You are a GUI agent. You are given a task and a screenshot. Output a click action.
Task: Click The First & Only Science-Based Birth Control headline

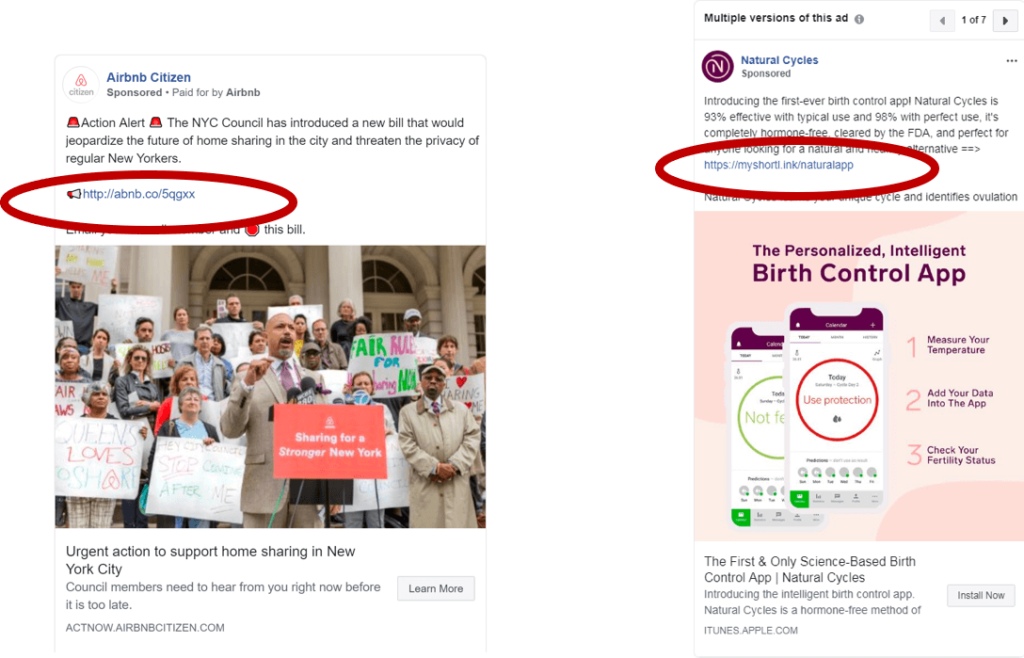[810, 569]
